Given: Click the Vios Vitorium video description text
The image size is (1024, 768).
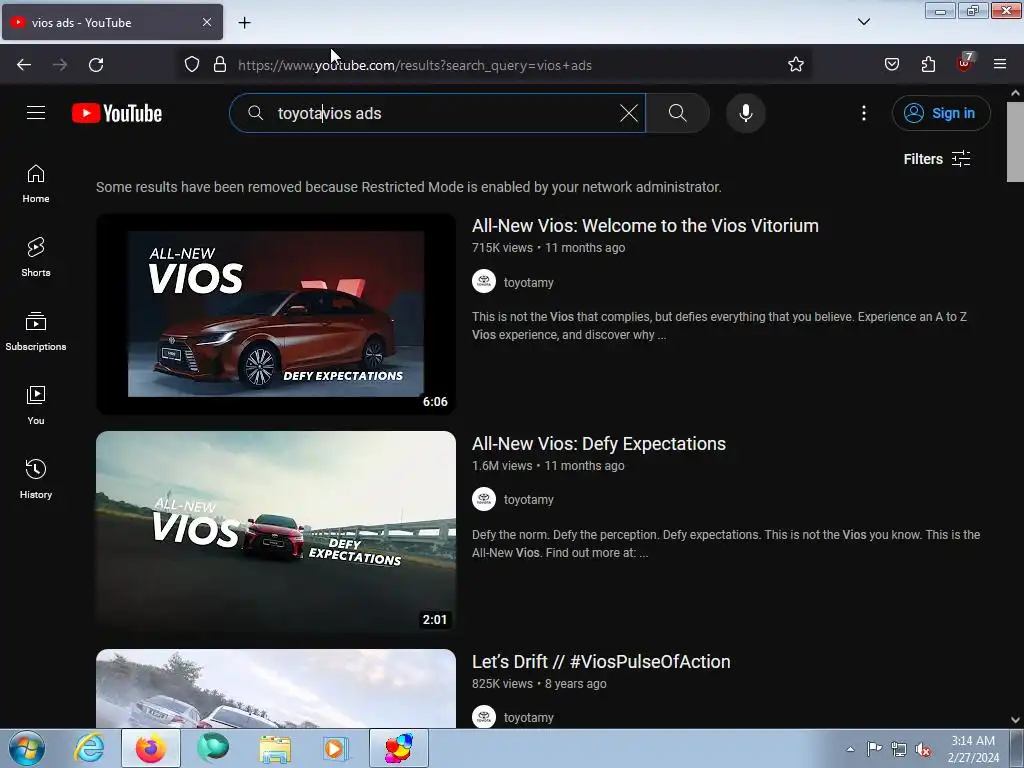Looking at the screenshot, I should point(719,326).
